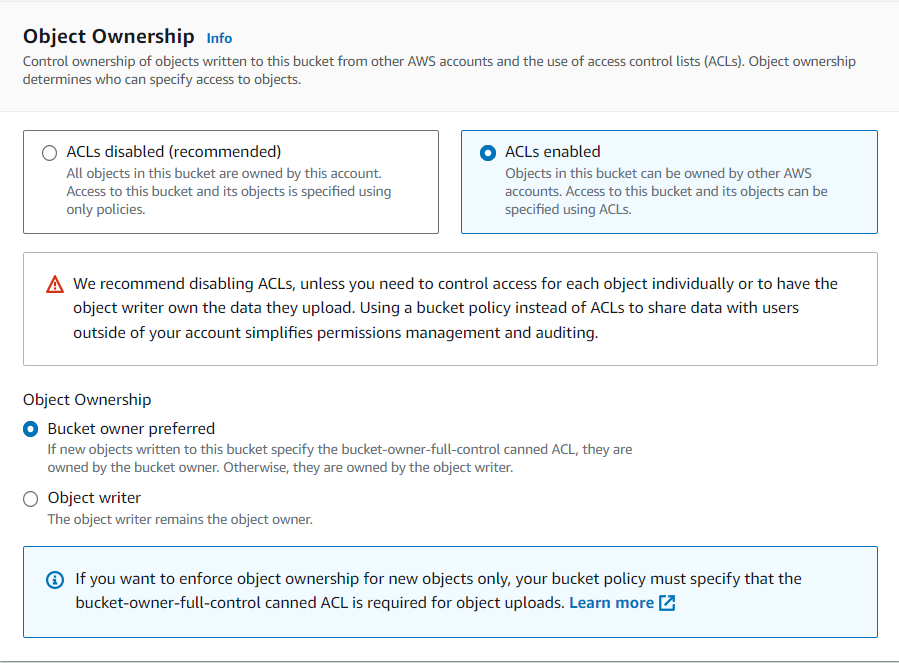899x663 pixels.
Task: Click the Object Ownership main heading
Action: [108, 36]
